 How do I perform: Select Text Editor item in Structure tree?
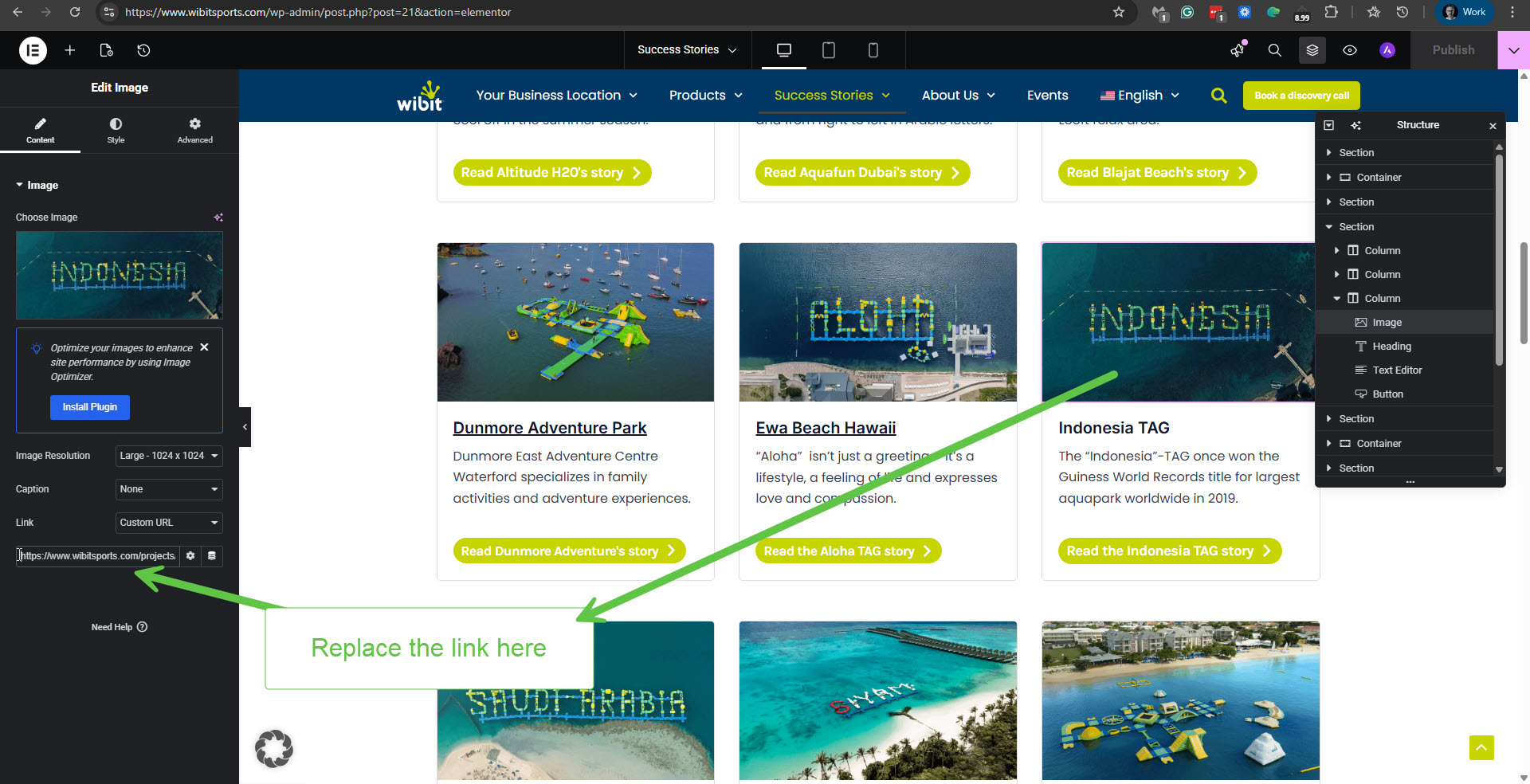[x=1404, y=370]
